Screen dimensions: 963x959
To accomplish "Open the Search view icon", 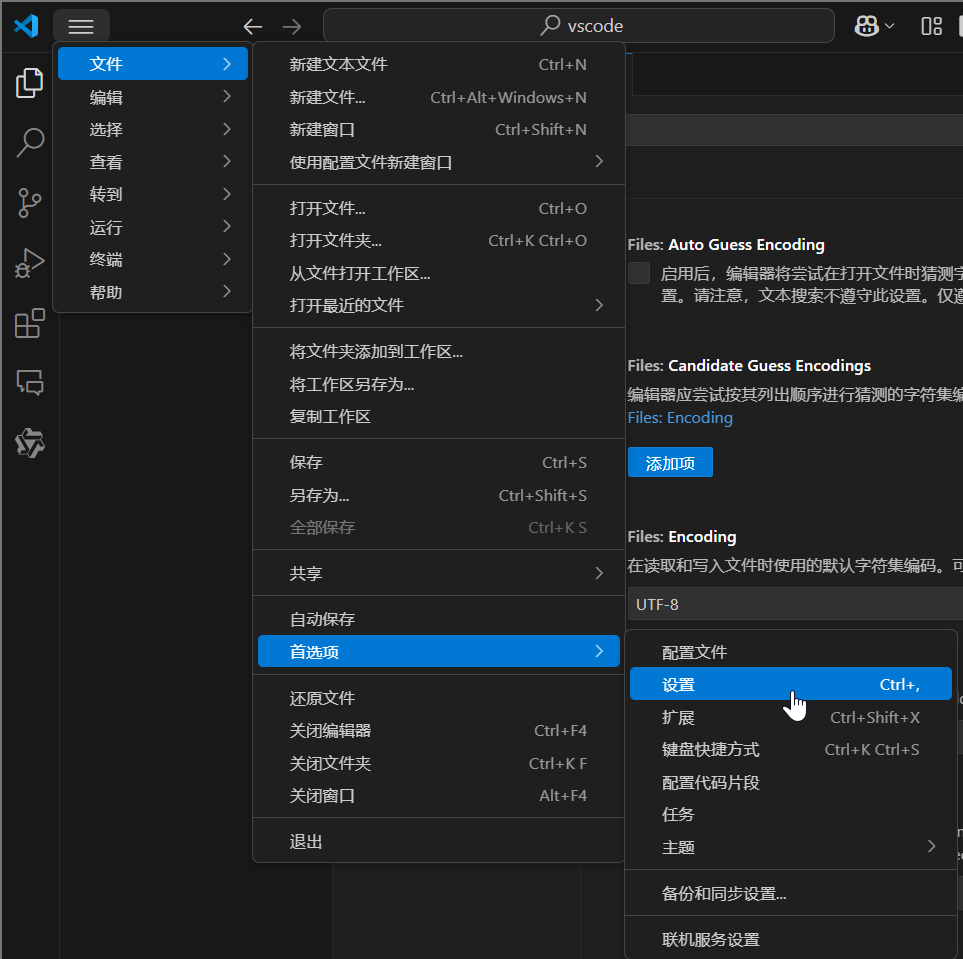I will 29,143.
